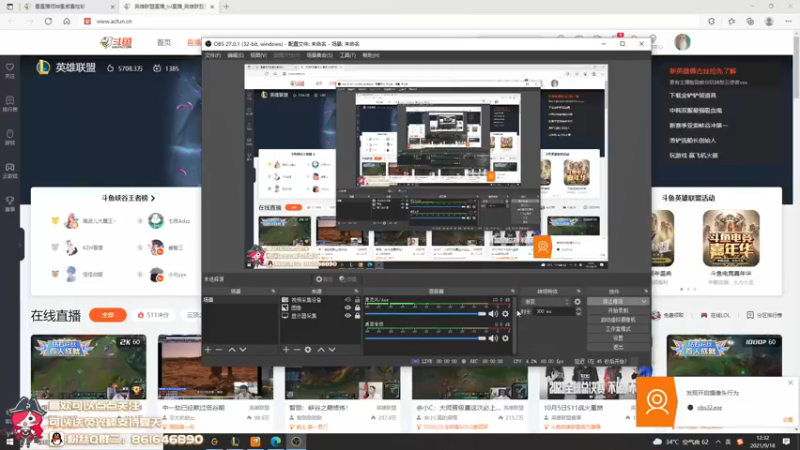The image size is (800, 450).
Task: Open 云游戏 gamepad icon in Douyu sidebar
Action: [10, 167]
